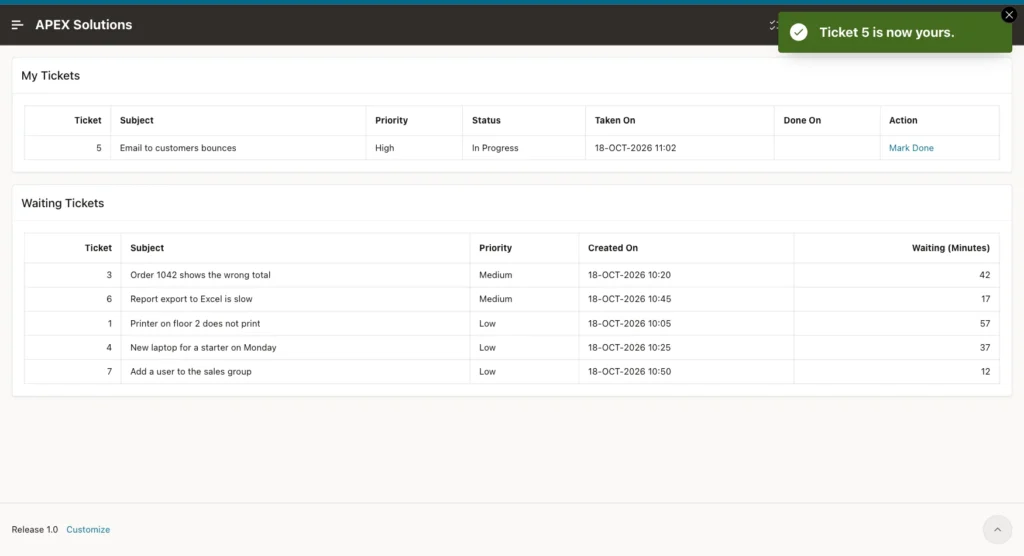Click Ticket header in Waiting Tickets table
This screenshot has height=556, width=1024.
(x=98, y=248)
